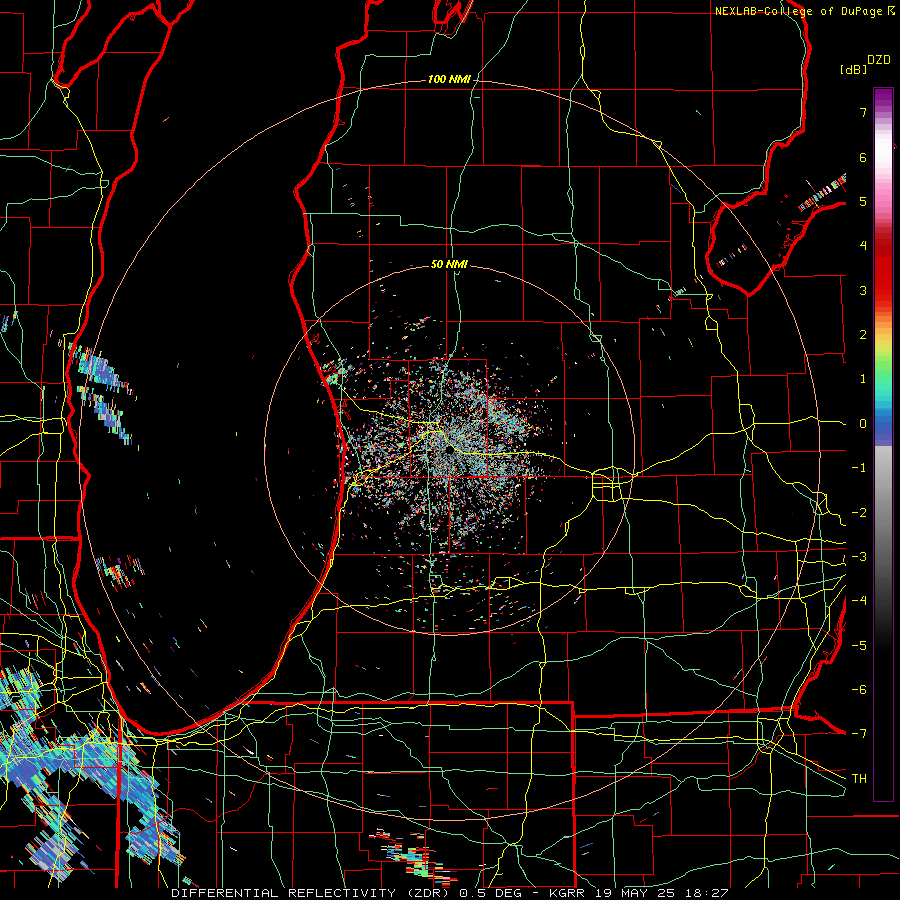This screenshot has height=900, width=900.
Task: Click the [dB] unit label
Action: (854, 69)
